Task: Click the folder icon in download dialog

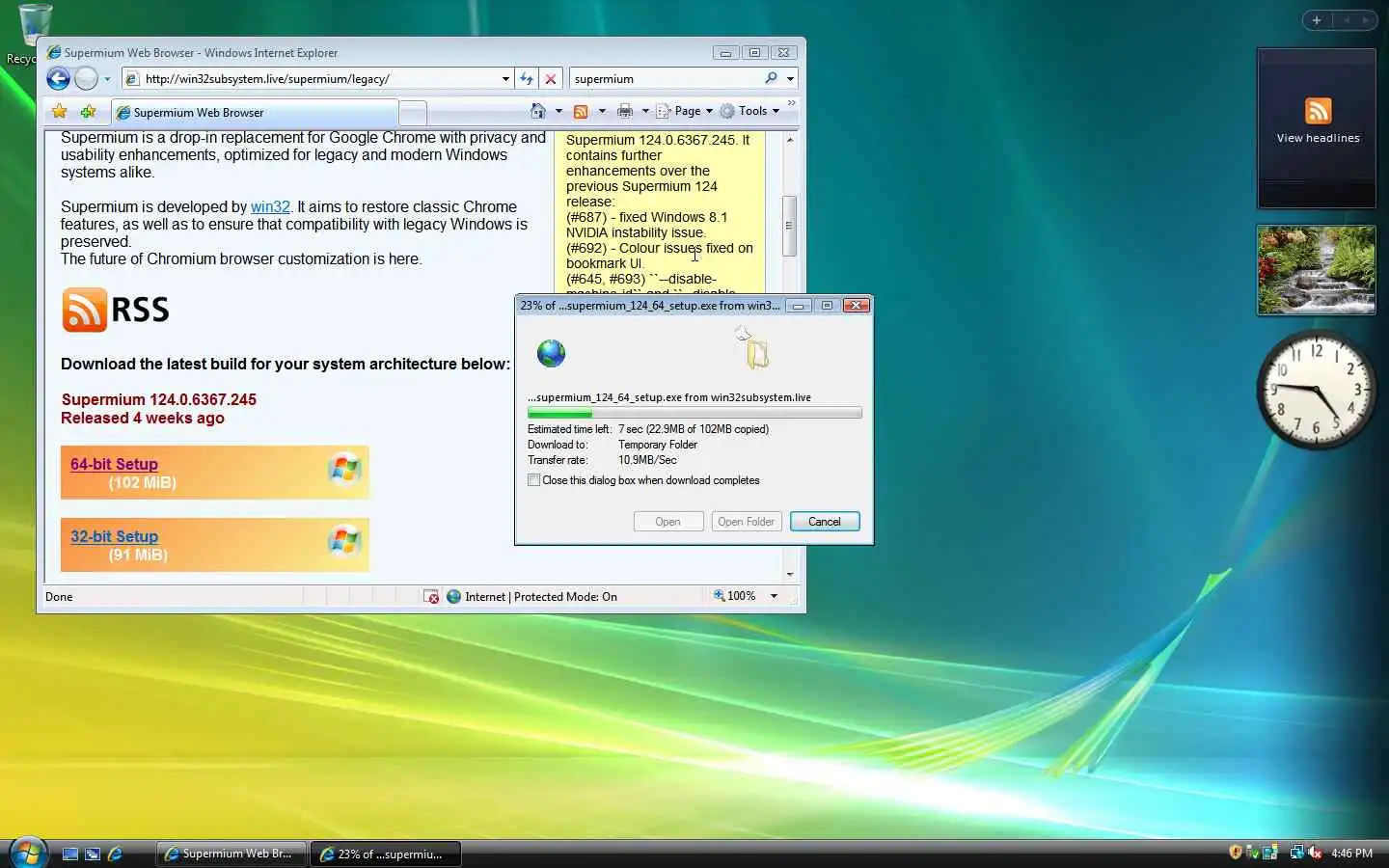Action: 757,354
